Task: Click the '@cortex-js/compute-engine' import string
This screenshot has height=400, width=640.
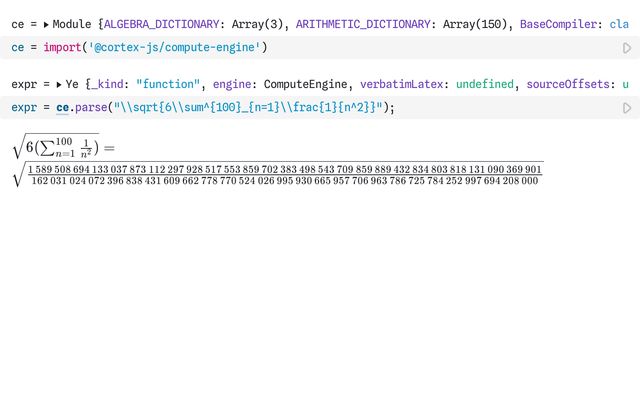Action: pos(174,47)
